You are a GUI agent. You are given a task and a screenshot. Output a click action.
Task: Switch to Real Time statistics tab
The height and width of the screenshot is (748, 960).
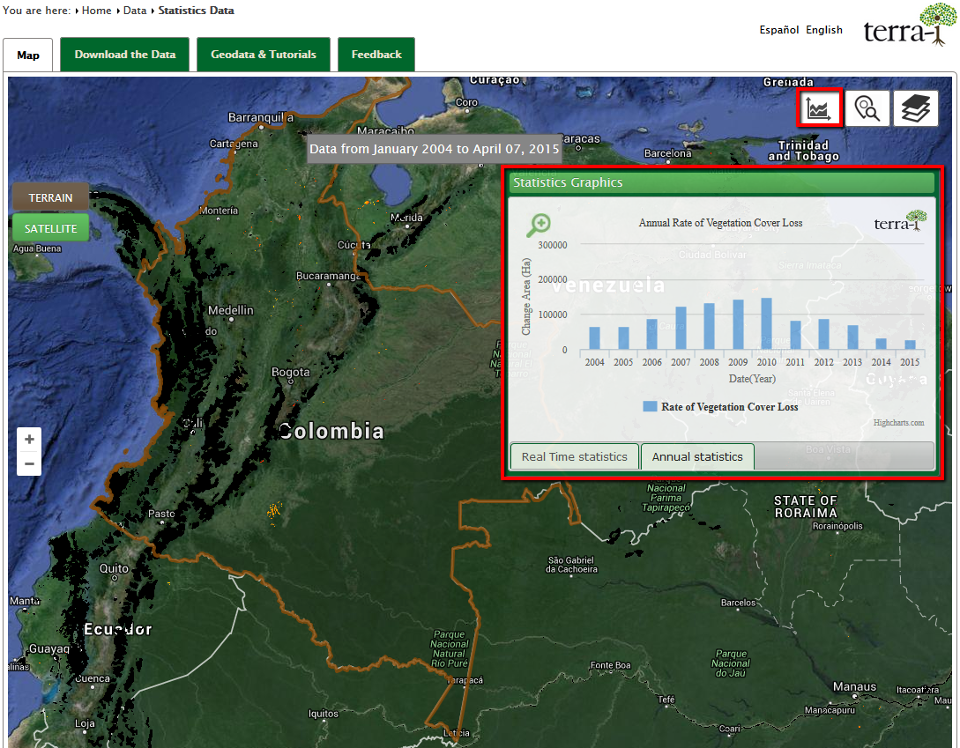click(574, 457)
